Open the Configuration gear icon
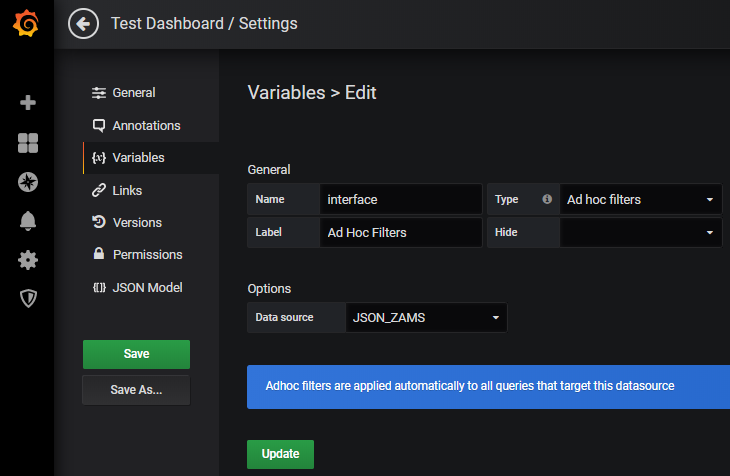 pyautogui.click(x=28, y=260)
